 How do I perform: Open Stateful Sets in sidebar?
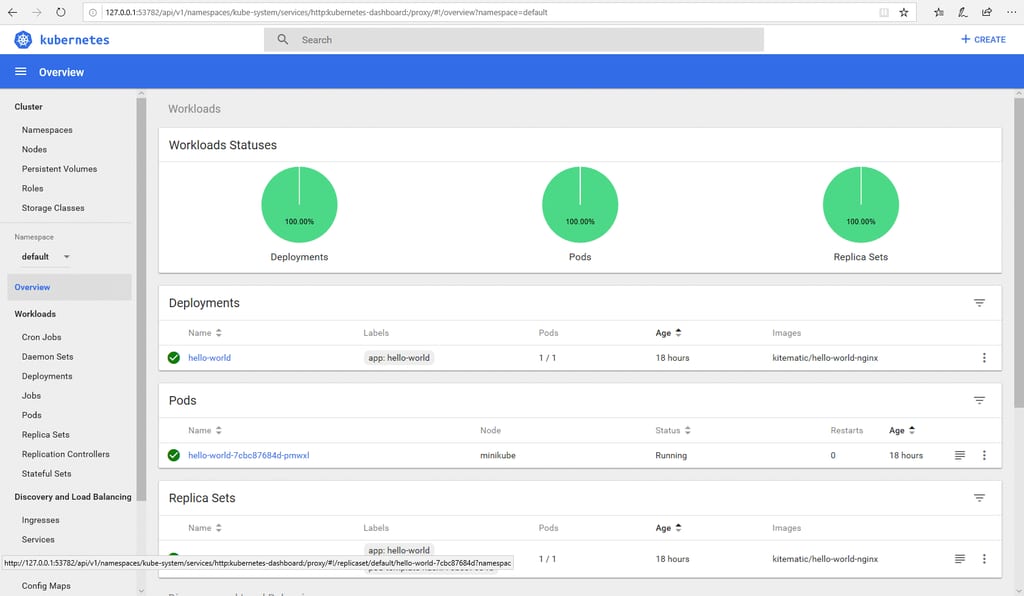[46, 474]
